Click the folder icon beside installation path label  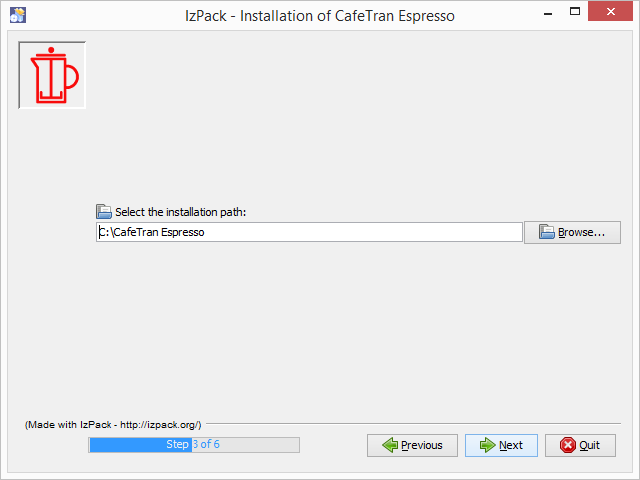tap(104, 212)
